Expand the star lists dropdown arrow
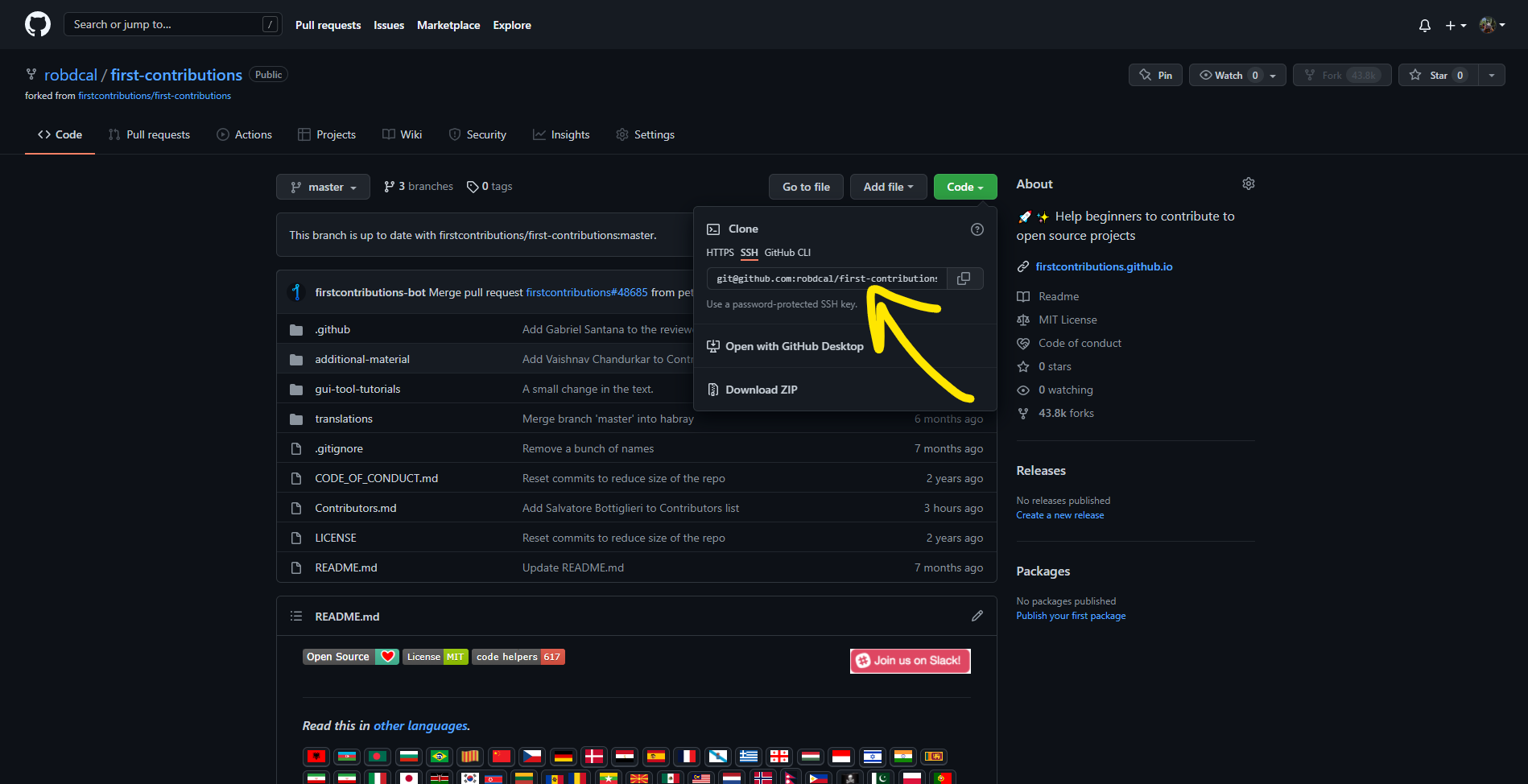The height and width of the screenshot is (784, 1528). 1492,75
